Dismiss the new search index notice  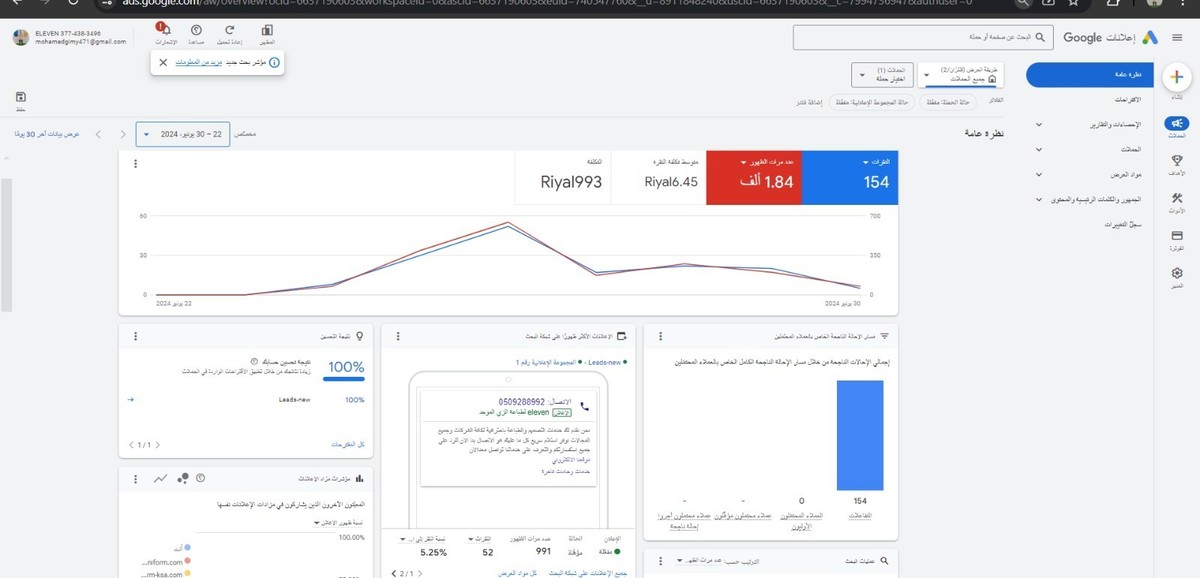click(163, 62)
